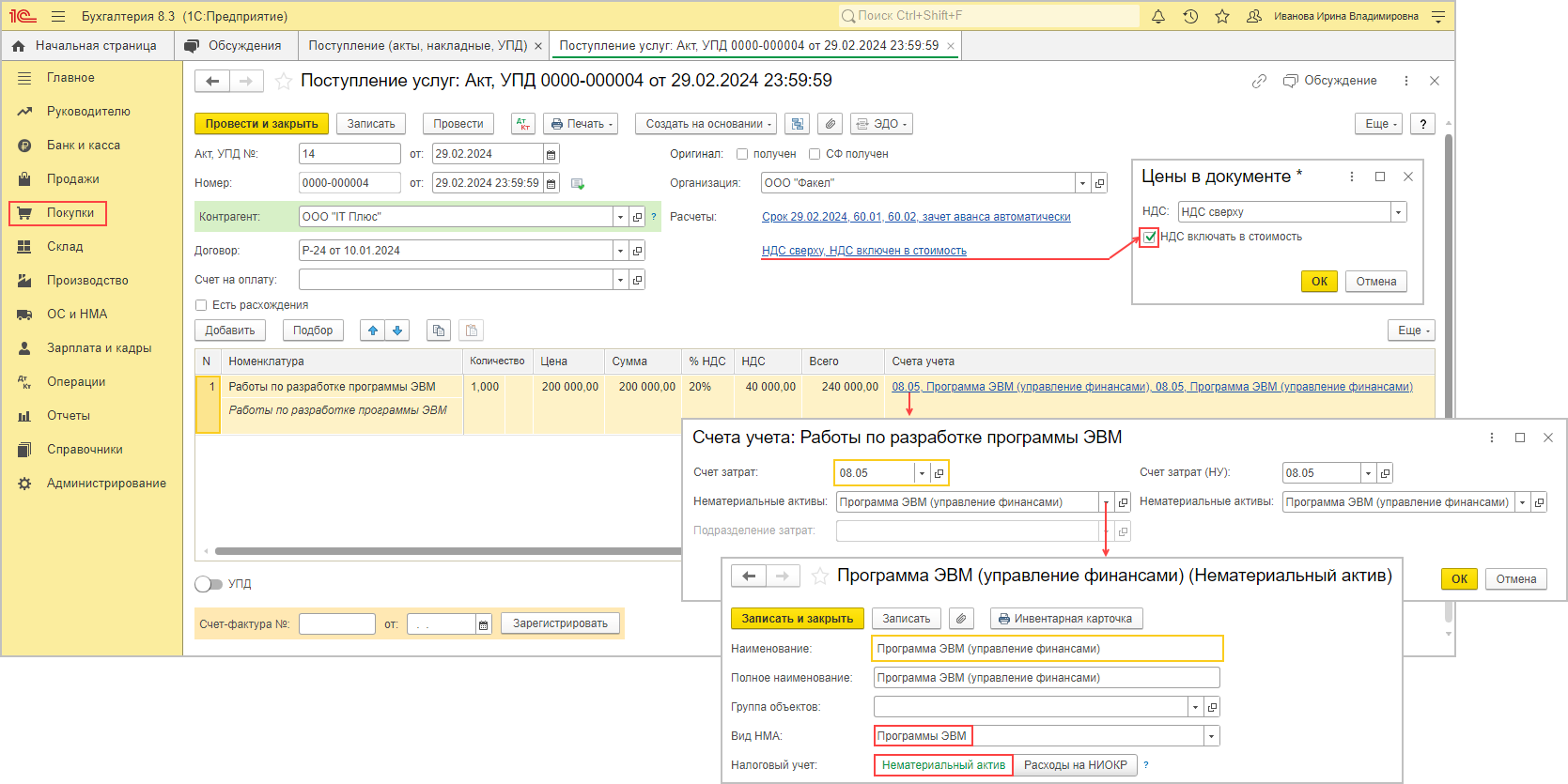1568x784 pixels.
Task: Open the calendar for the Счет-фактура date
Action: [x=483, y=624]
